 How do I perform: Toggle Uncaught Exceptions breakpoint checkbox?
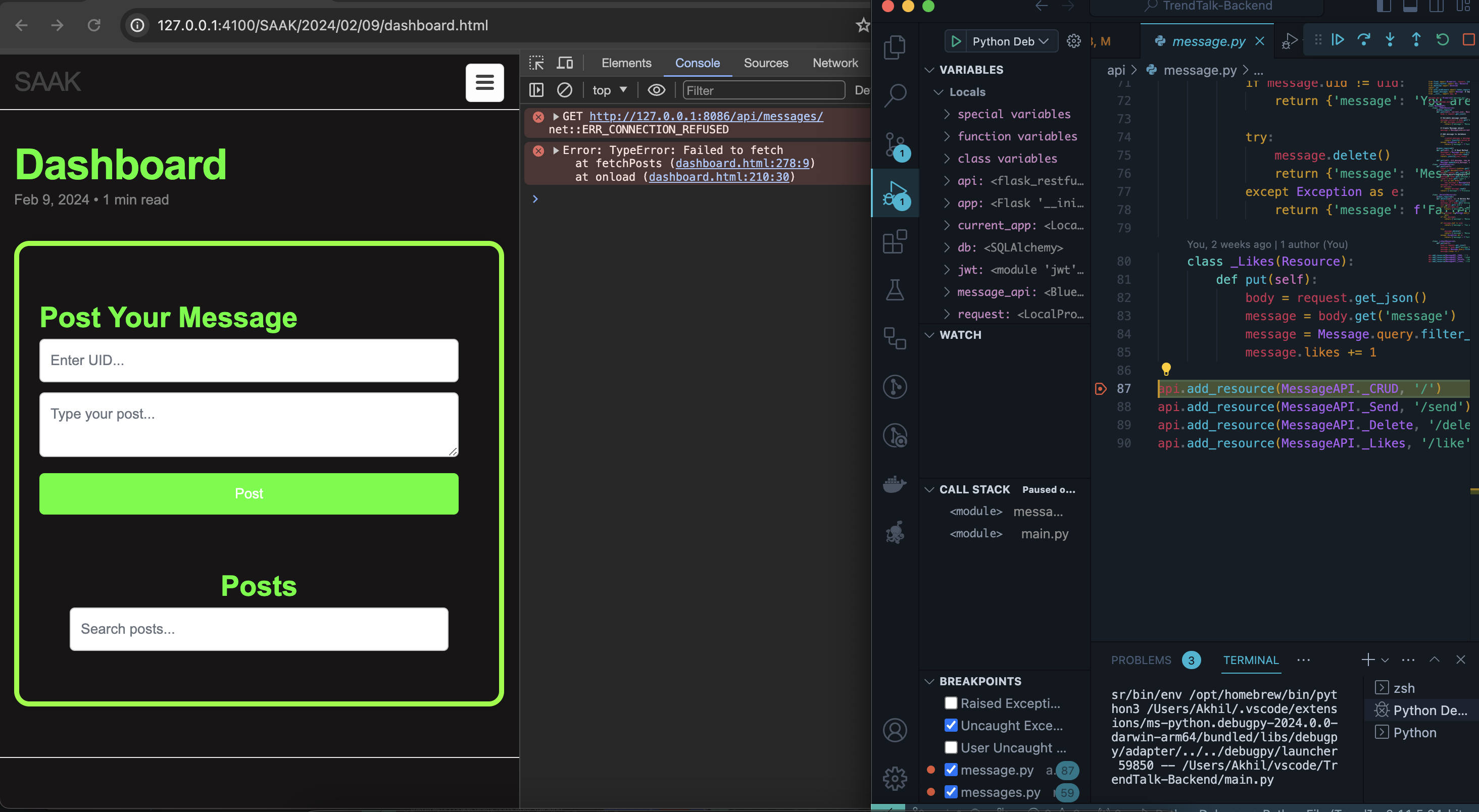951,725
